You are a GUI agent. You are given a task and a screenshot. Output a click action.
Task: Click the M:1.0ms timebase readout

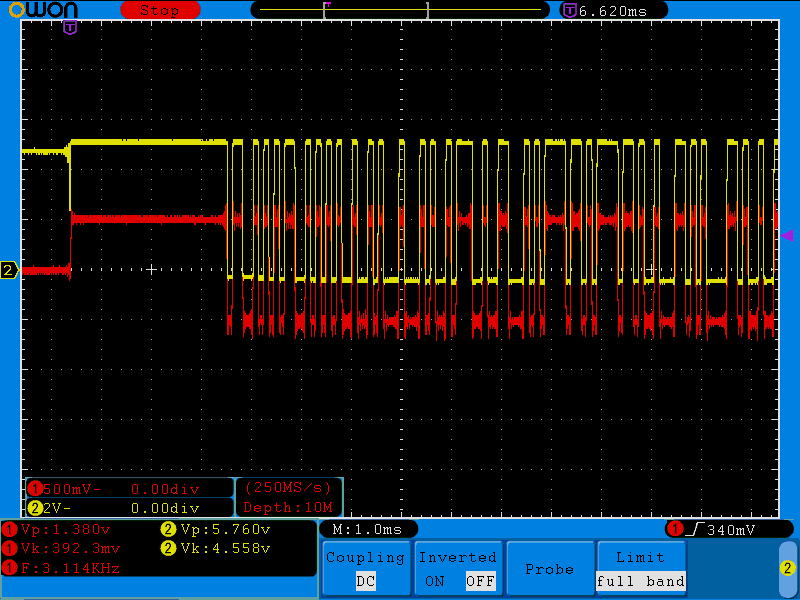(367, 529)
